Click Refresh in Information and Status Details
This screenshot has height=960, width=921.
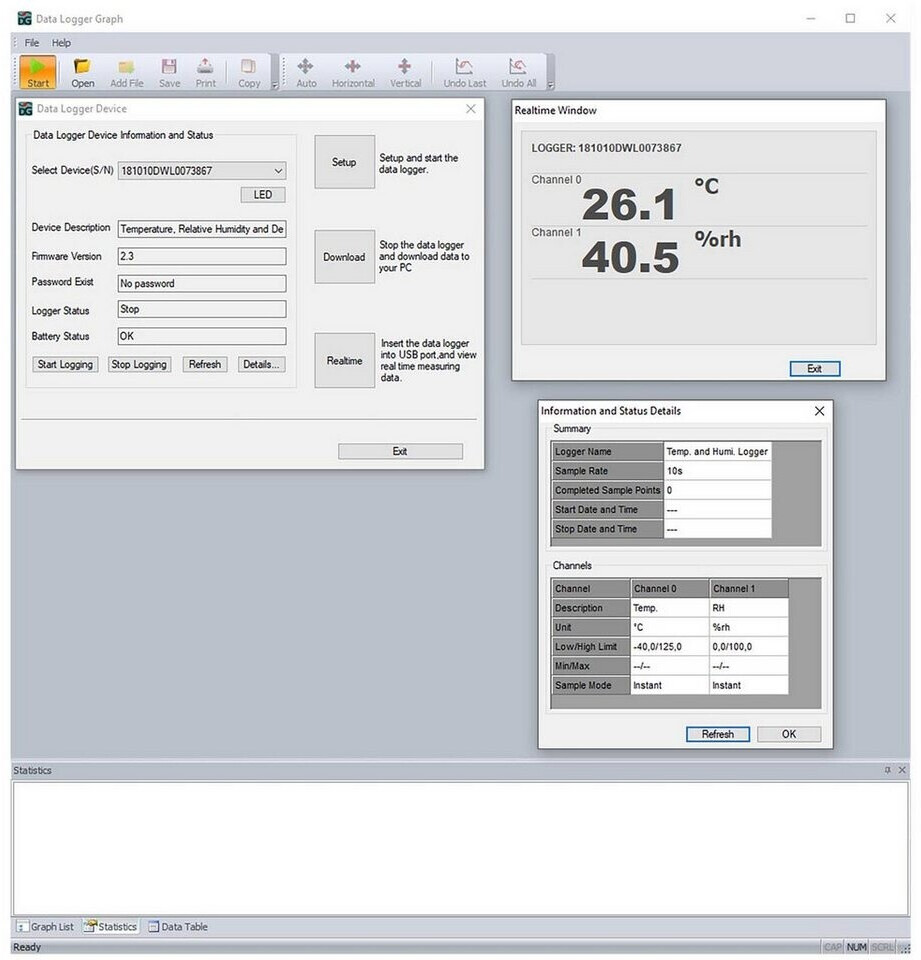pyautogui.click(x=718, y=734)
